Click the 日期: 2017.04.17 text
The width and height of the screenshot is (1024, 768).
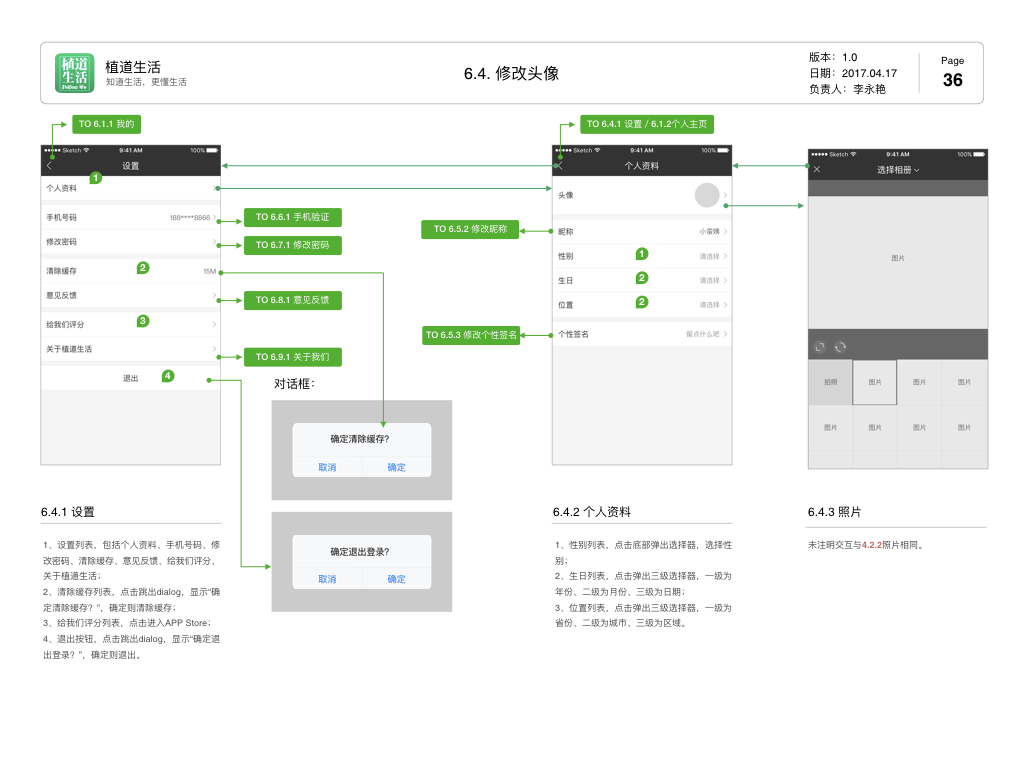[853, 73]
